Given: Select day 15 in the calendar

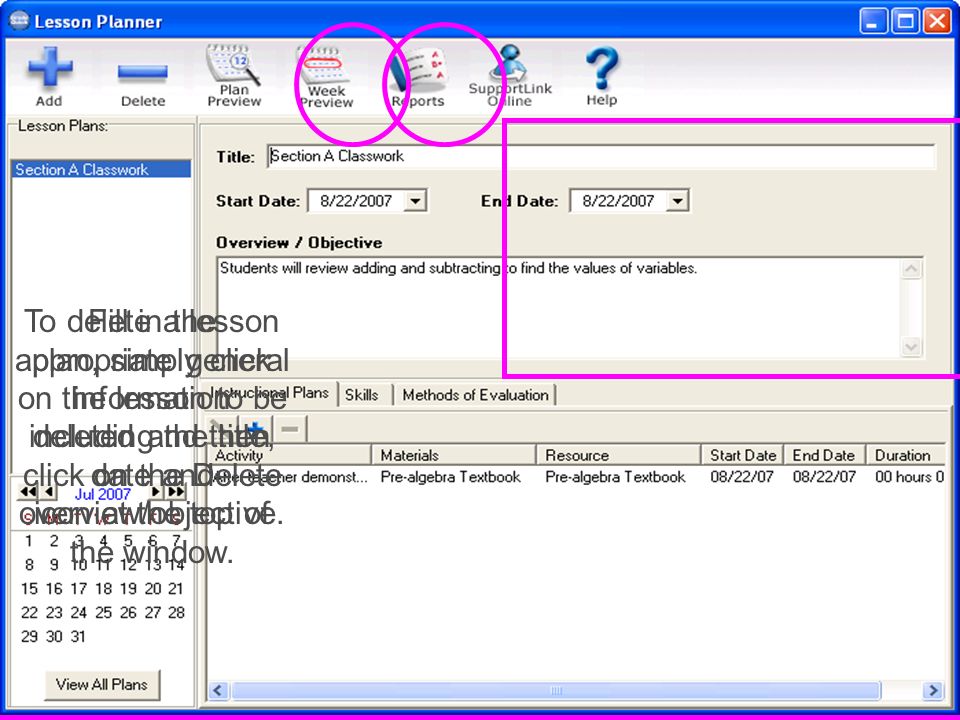Looking at the screenshot, I should pos(29,589).
